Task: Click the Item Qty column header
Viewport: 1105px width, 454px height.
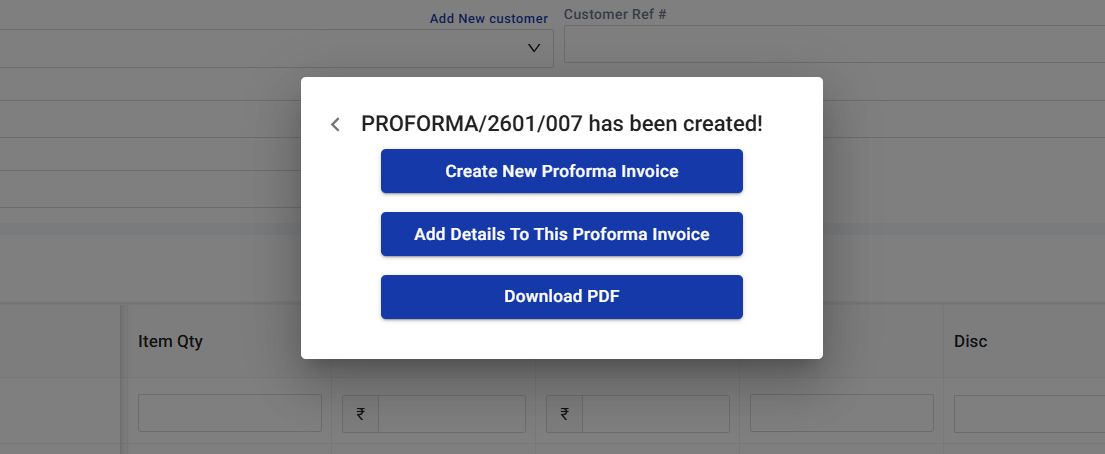Action: click(171, 342)
